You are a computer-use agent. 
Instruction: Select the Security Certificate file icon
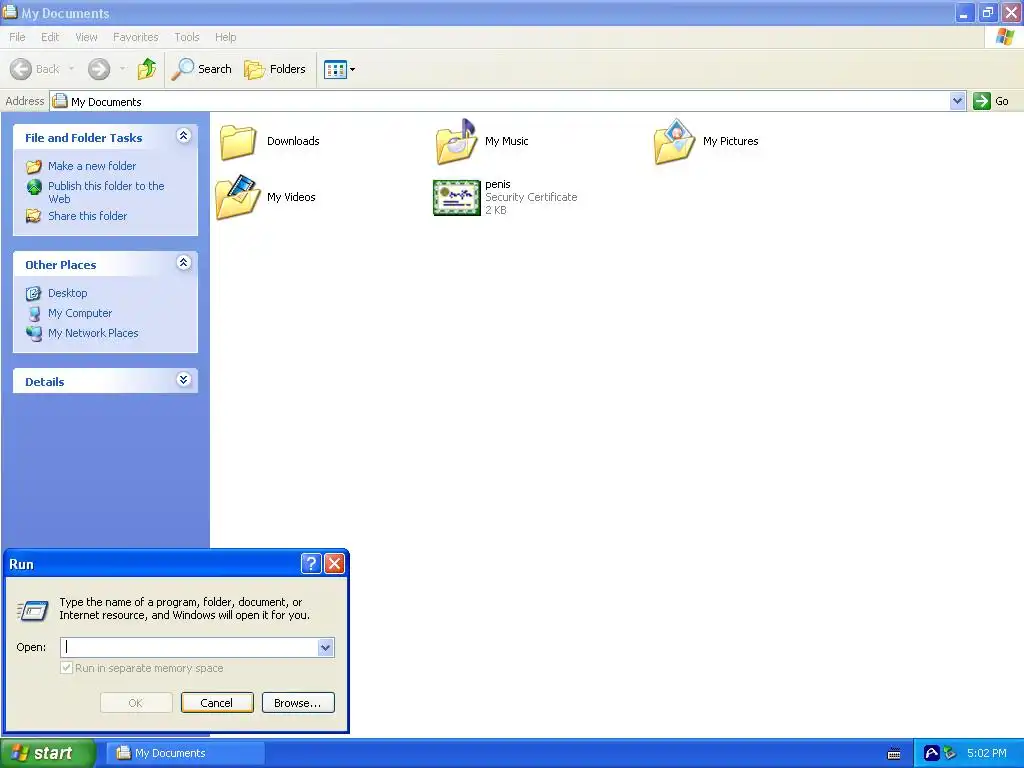click(x=456, y=198)
